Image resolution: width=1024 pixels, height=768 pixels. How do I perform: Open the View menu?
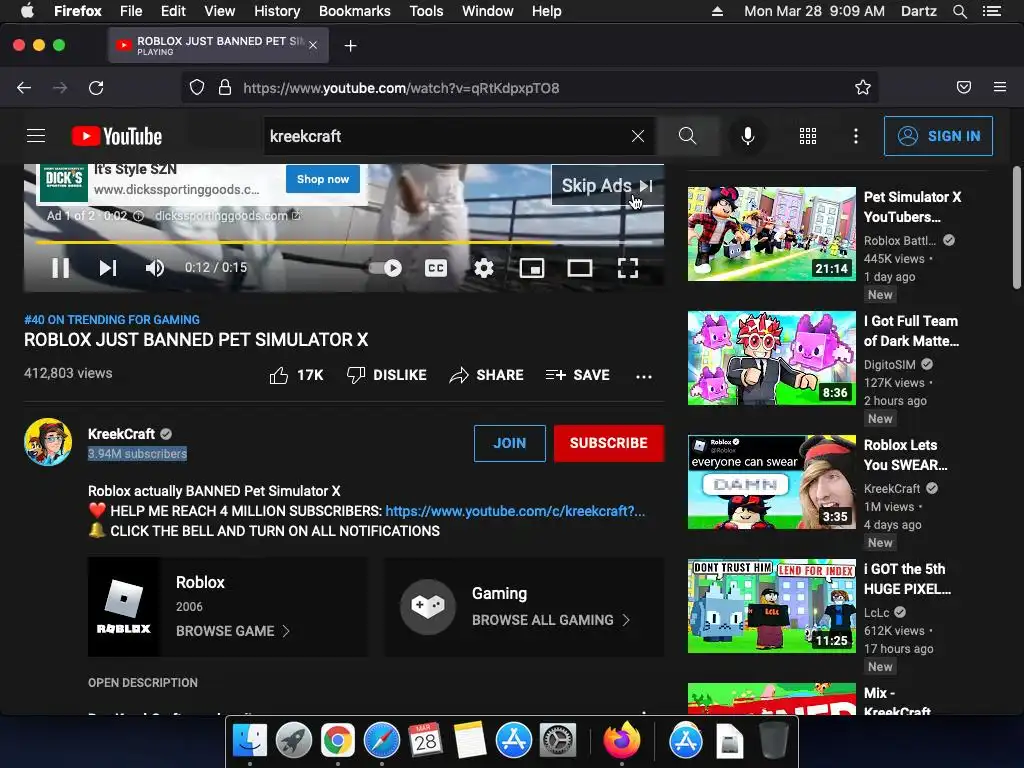pos(219,11)
